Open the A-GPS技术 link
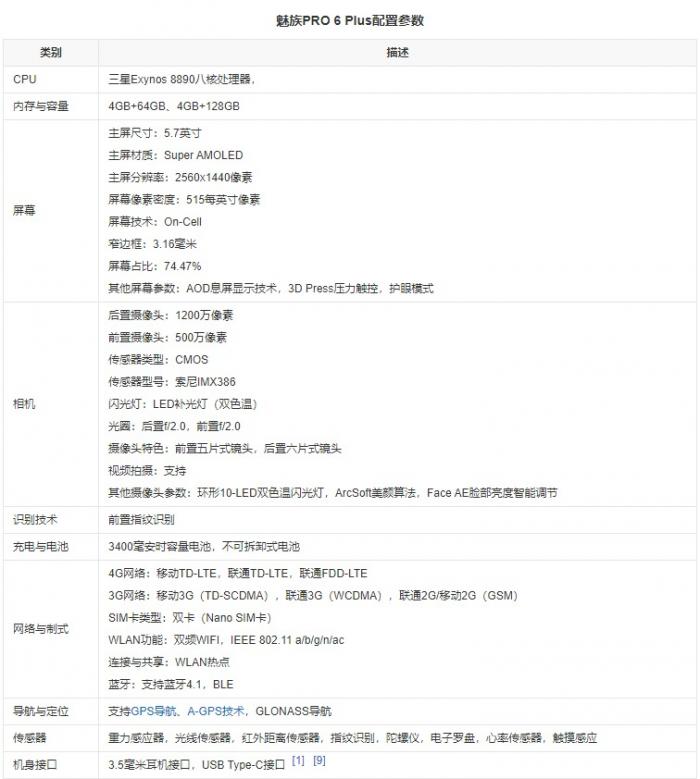The image size is (700, 779). click(x=216, y=711)
